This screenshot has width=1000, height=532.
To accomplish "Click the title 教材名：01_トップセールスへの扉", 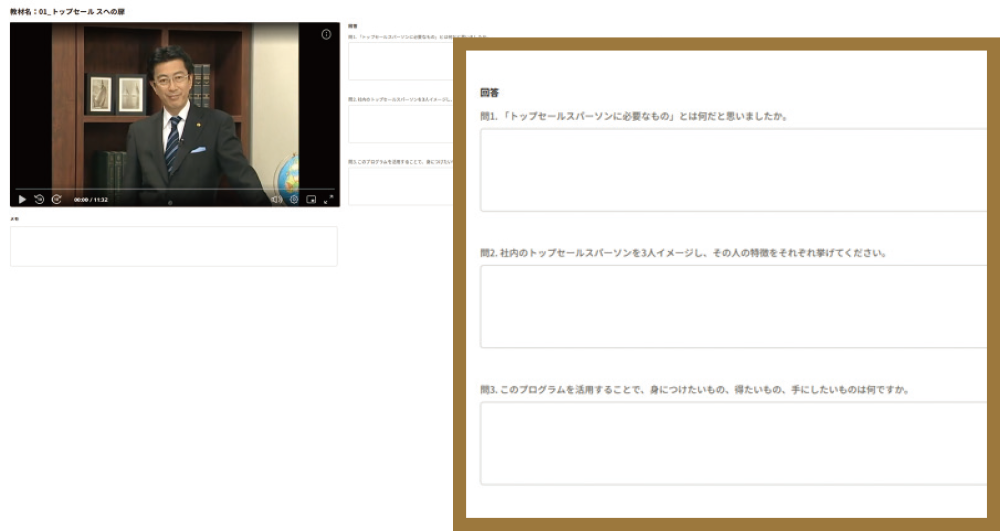I will 68,12.
